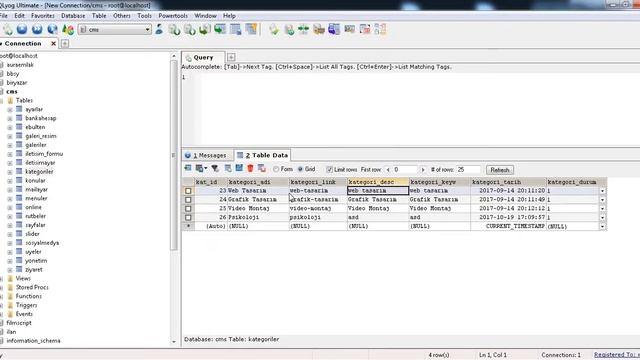Click the red delete row trash icon

250,168
